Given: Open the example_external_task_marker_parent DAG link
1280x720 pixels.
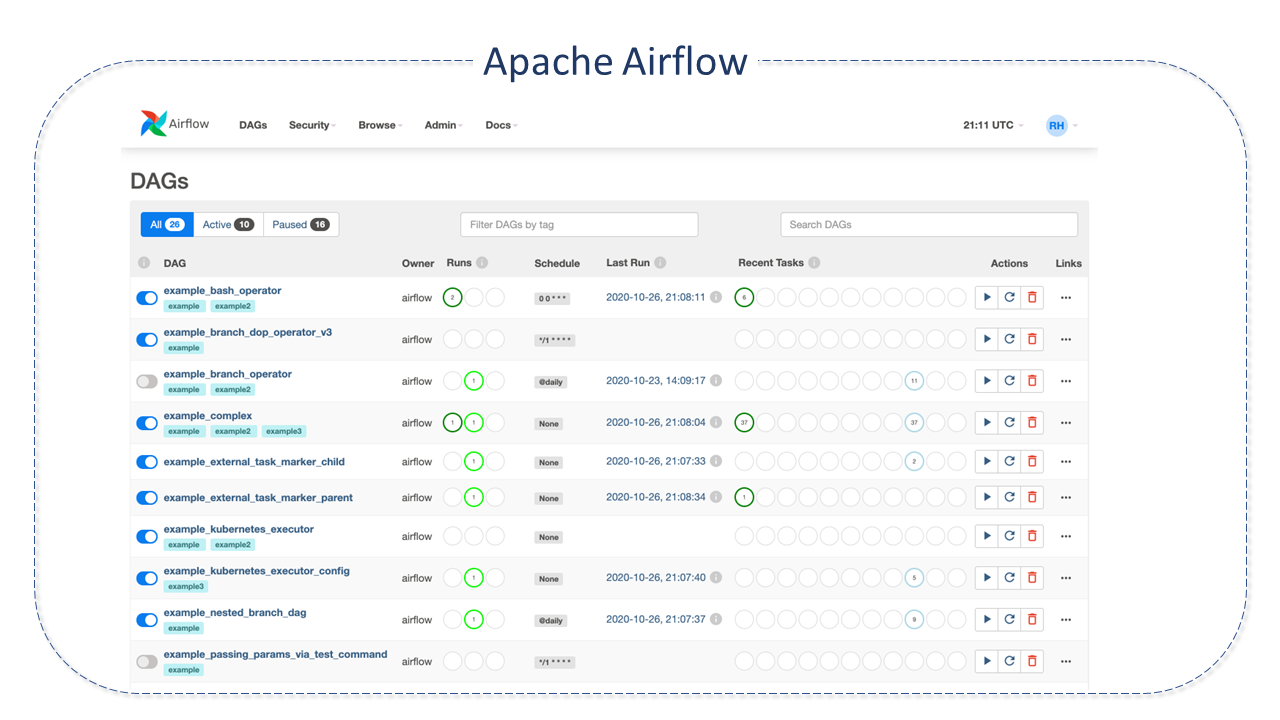Looking at the screenshot, I should click(x=258, y=497).
